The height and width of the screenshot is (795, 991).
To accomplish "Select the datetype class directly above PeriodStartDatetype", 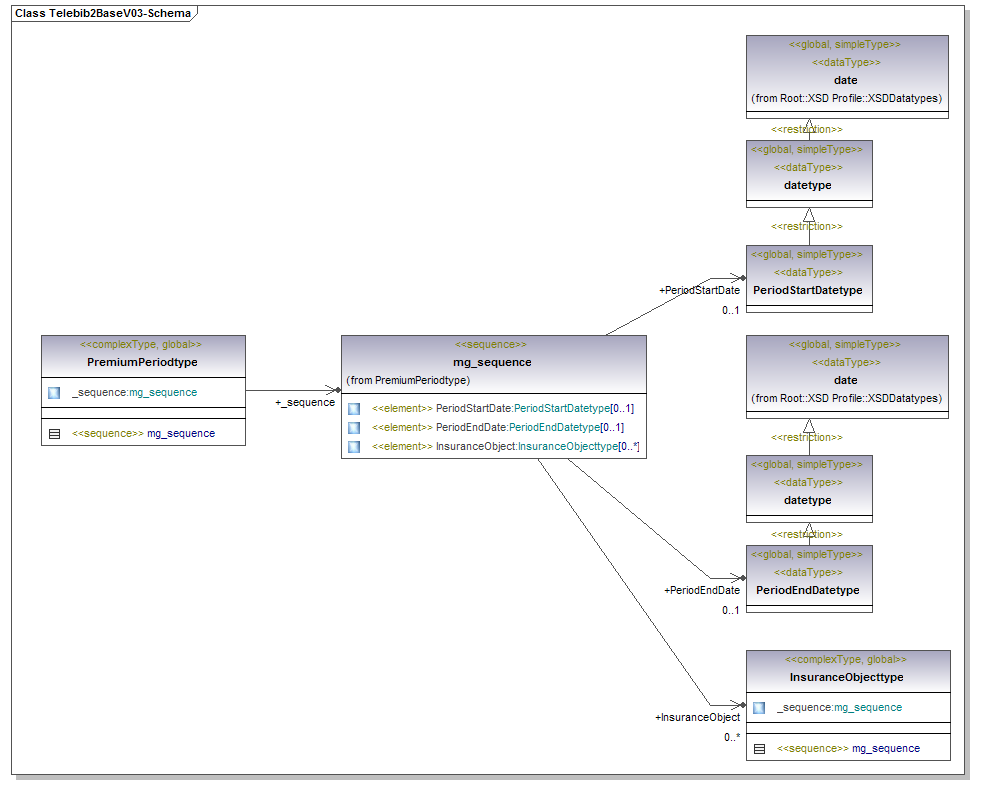I will click(x=808, y=185).
